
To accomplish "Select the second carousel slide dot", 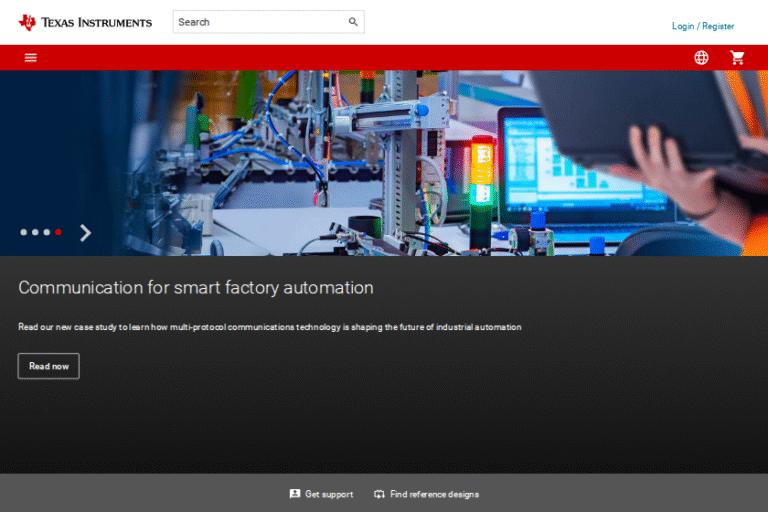I will 35,232.
